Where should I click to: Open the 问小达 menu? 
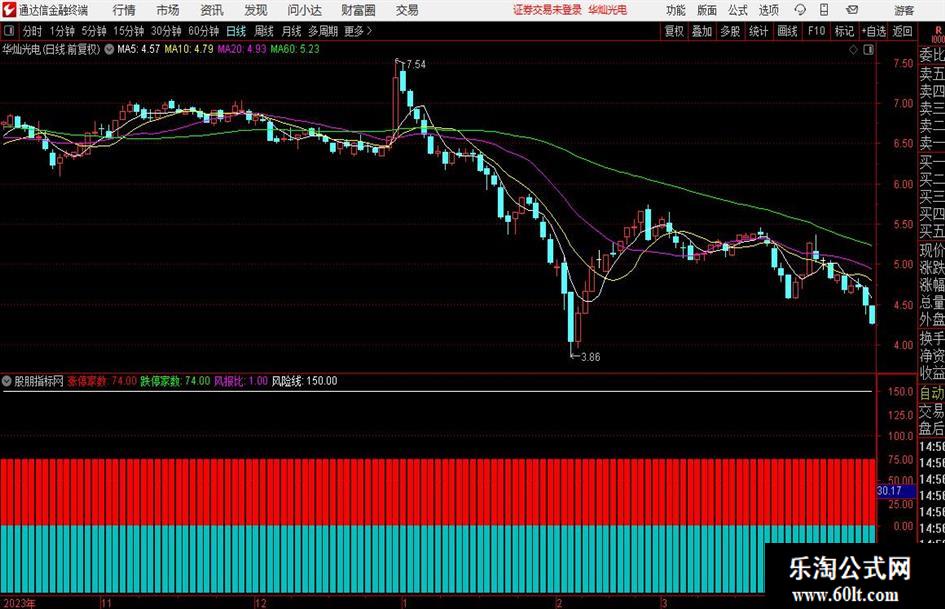pos(304,10)
